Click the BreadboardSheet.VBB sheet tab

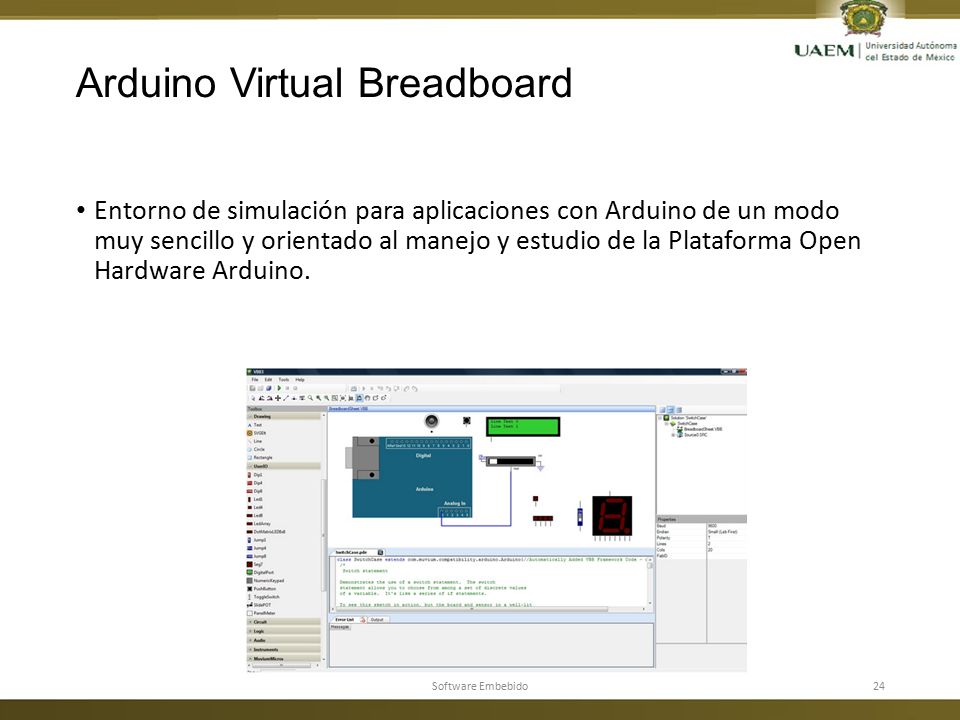[x=348, y=408]
